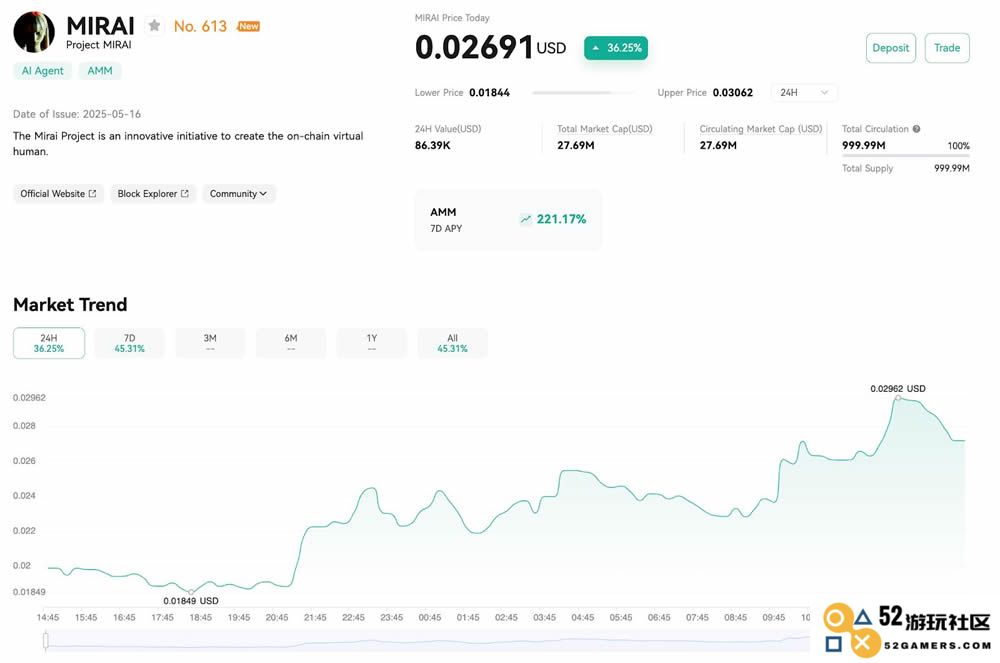Image resolution: width=1000 pixels, height=663 pixels.
Task: Click the Date of Issue: 2025-05-16 text
Action: (77, 114)
